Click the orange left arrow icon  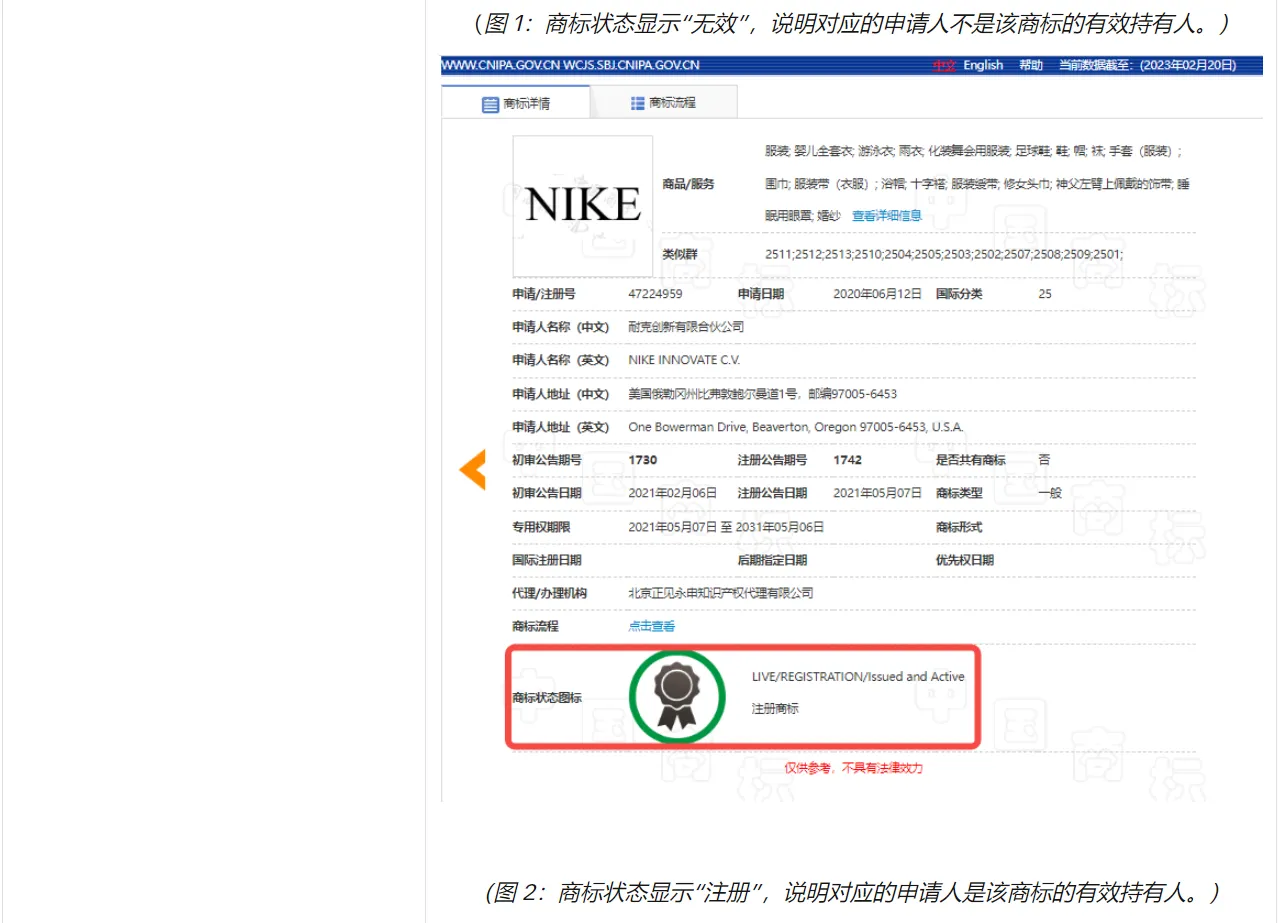[x=473, y=469]
